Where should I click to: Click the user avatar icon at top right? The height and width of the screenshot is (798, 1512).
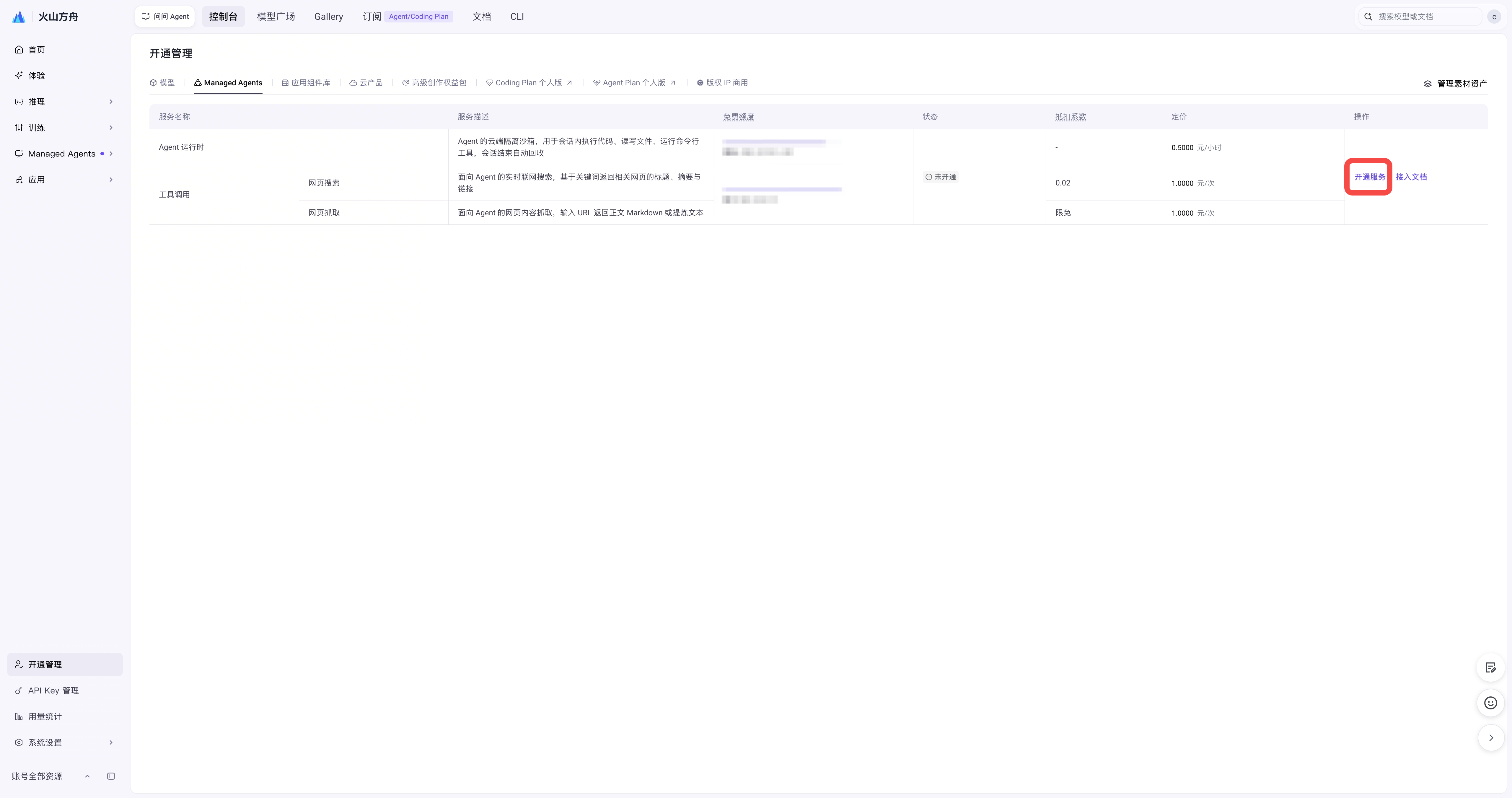tap(1494, 17)
